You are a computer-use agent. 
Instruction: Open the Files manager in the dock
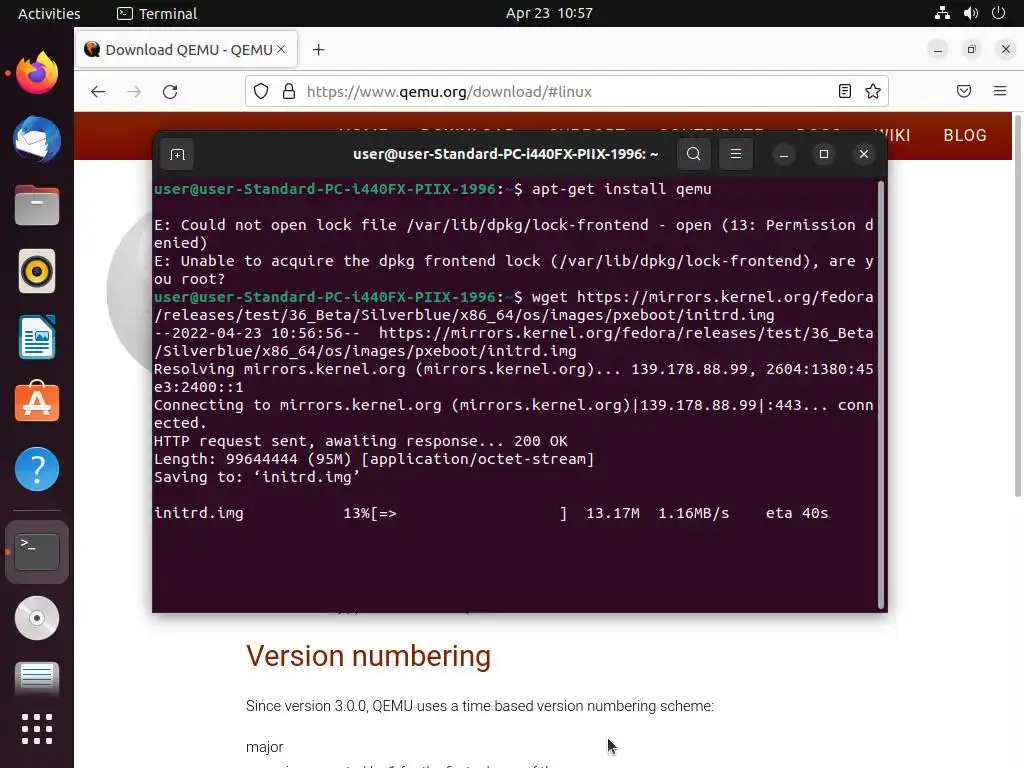pos(37,205)
